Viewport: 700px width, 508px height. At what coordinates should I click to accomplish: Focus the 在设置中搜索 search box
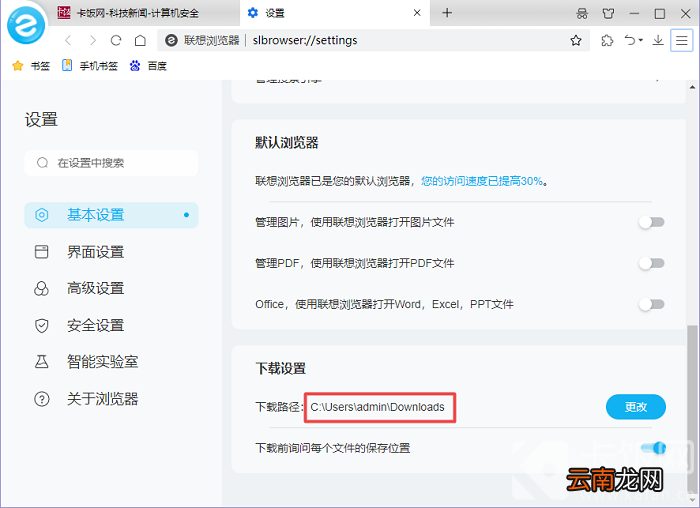[x=111, y=163]
